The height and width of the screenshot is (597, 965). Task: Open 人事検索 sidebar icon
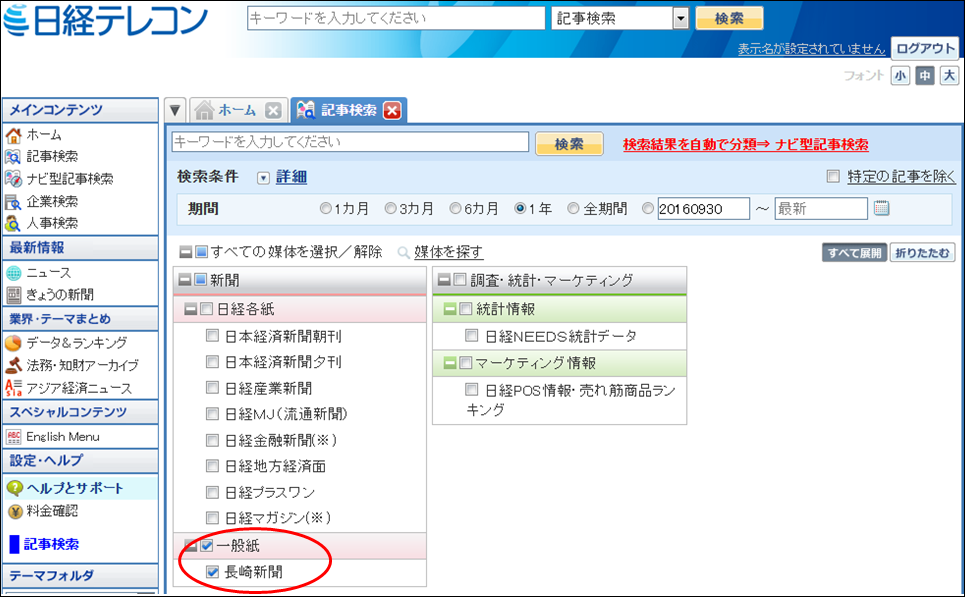pyautogui.click(x=13, y=223)
